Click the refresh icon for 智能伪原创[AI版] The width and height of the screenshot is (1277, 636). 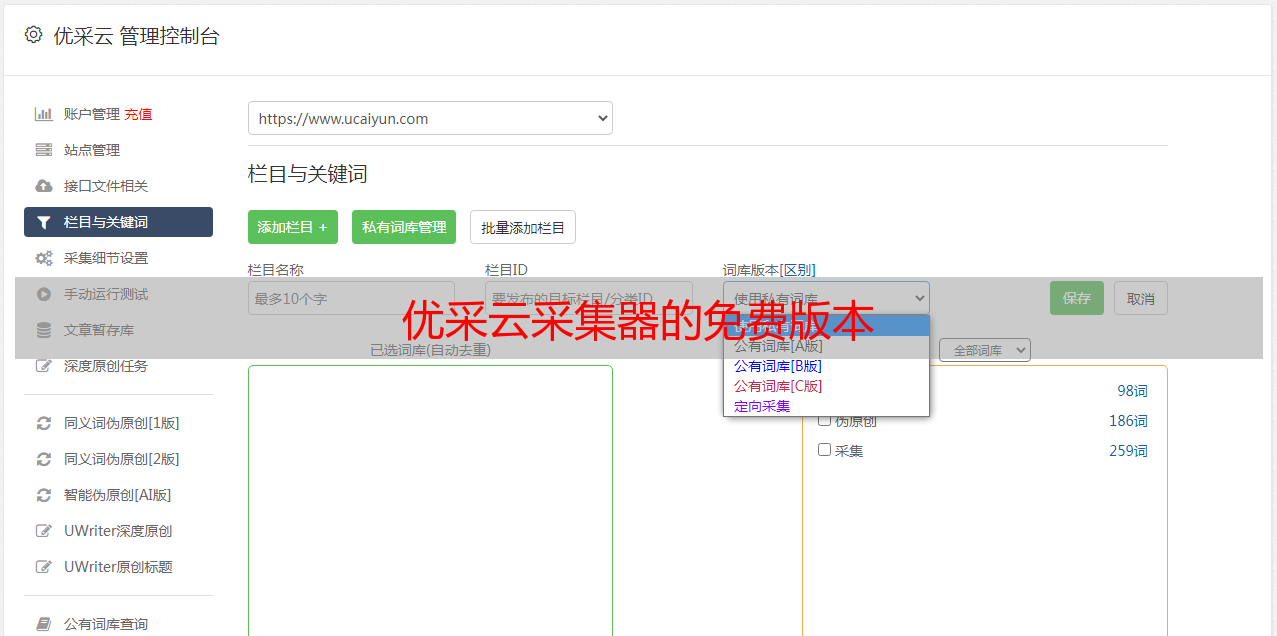click(44, 495)
